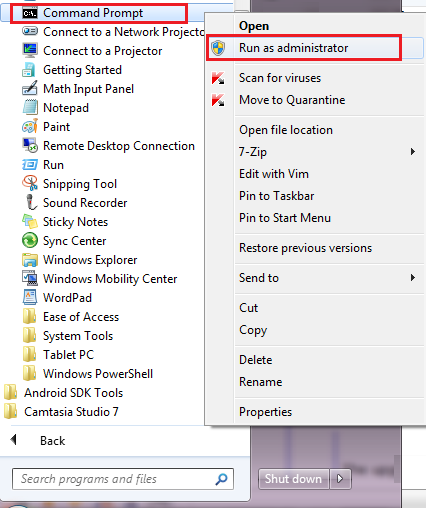Click the Kaspersky Scan for viruses icon
426x508 pixels.
click(218, 78)
